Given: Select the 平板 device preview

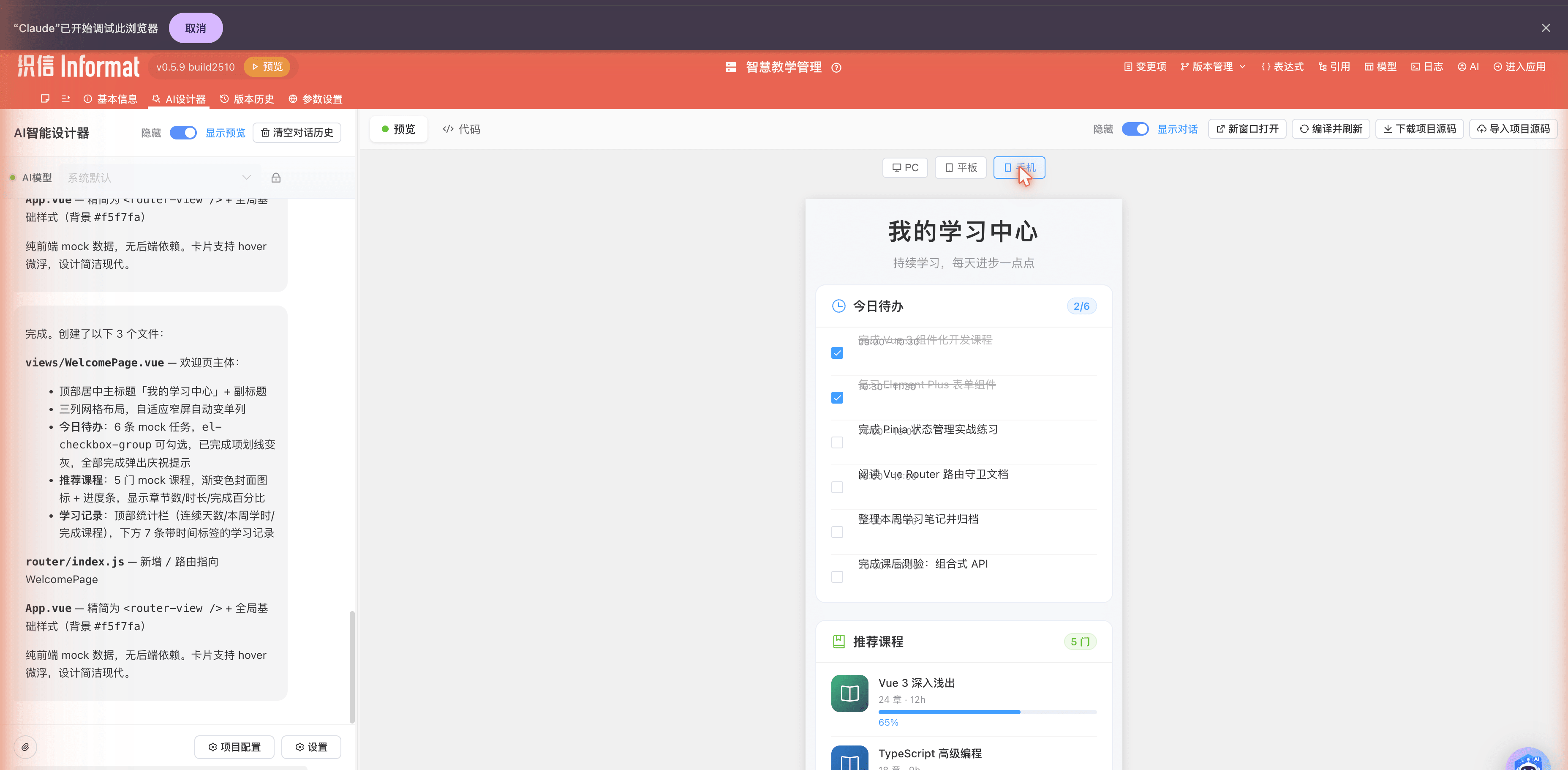Looking at the screenshot, I should [x=961, y=167].
